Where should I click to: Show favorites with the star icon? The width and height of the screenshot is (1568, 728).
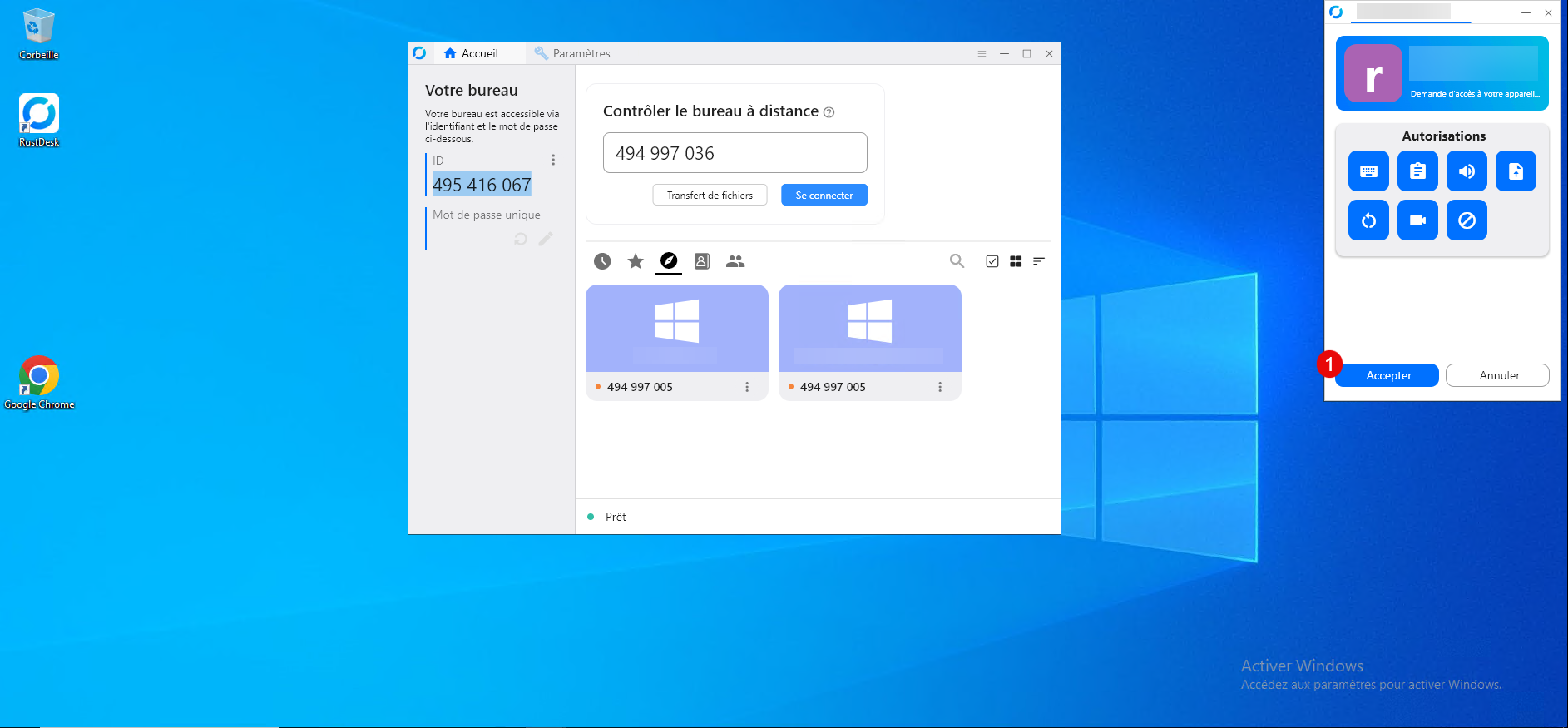(636, 261)
